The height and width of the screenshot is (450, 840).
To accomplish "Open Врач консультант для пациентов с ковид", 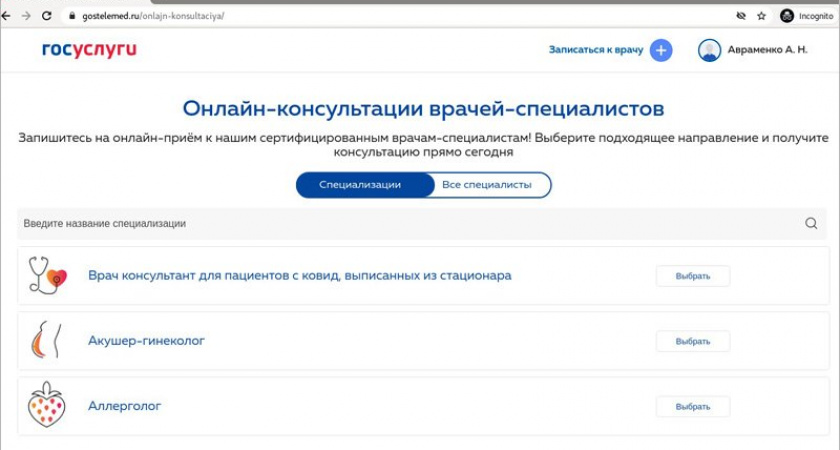I will pos(299,276).
